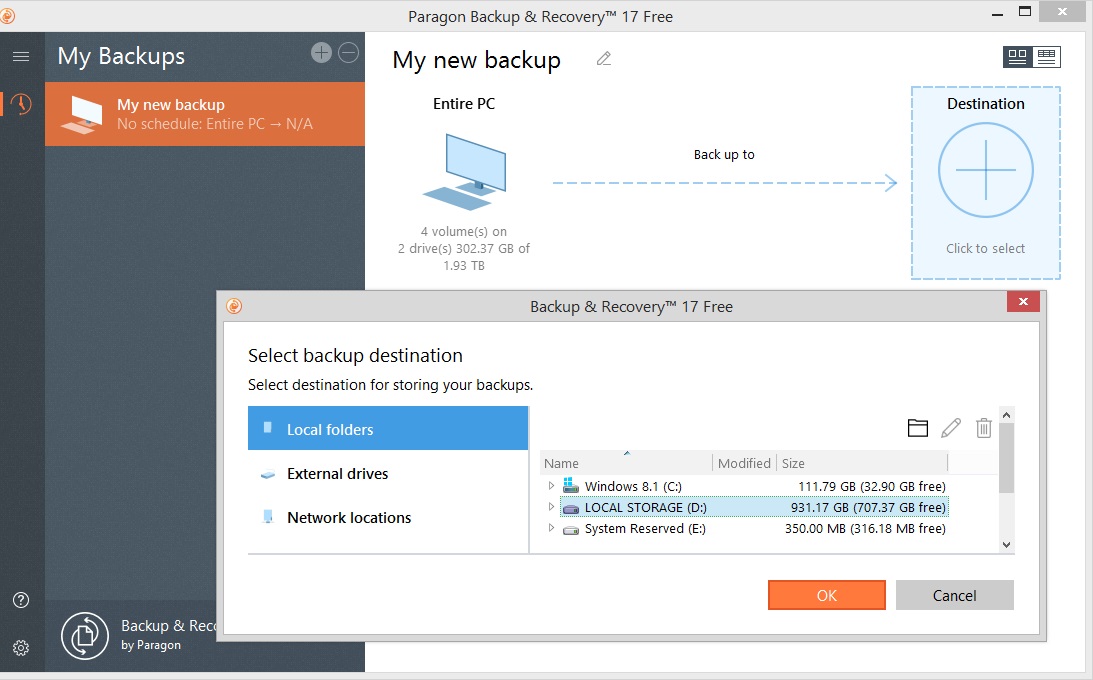Click the Click to select destination text
Image resolution: width=1093 pixels, height=680 pixels.
pos(986,249)
